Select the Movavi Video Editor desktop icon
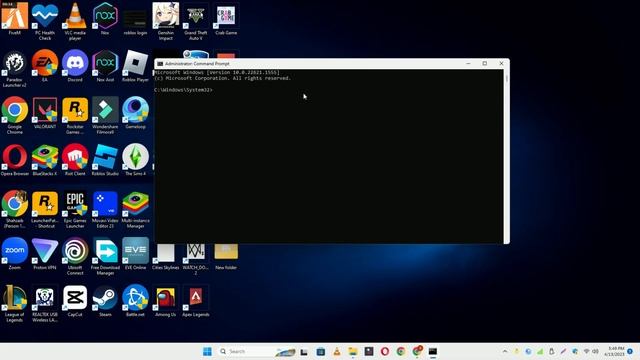 (105, 210)
